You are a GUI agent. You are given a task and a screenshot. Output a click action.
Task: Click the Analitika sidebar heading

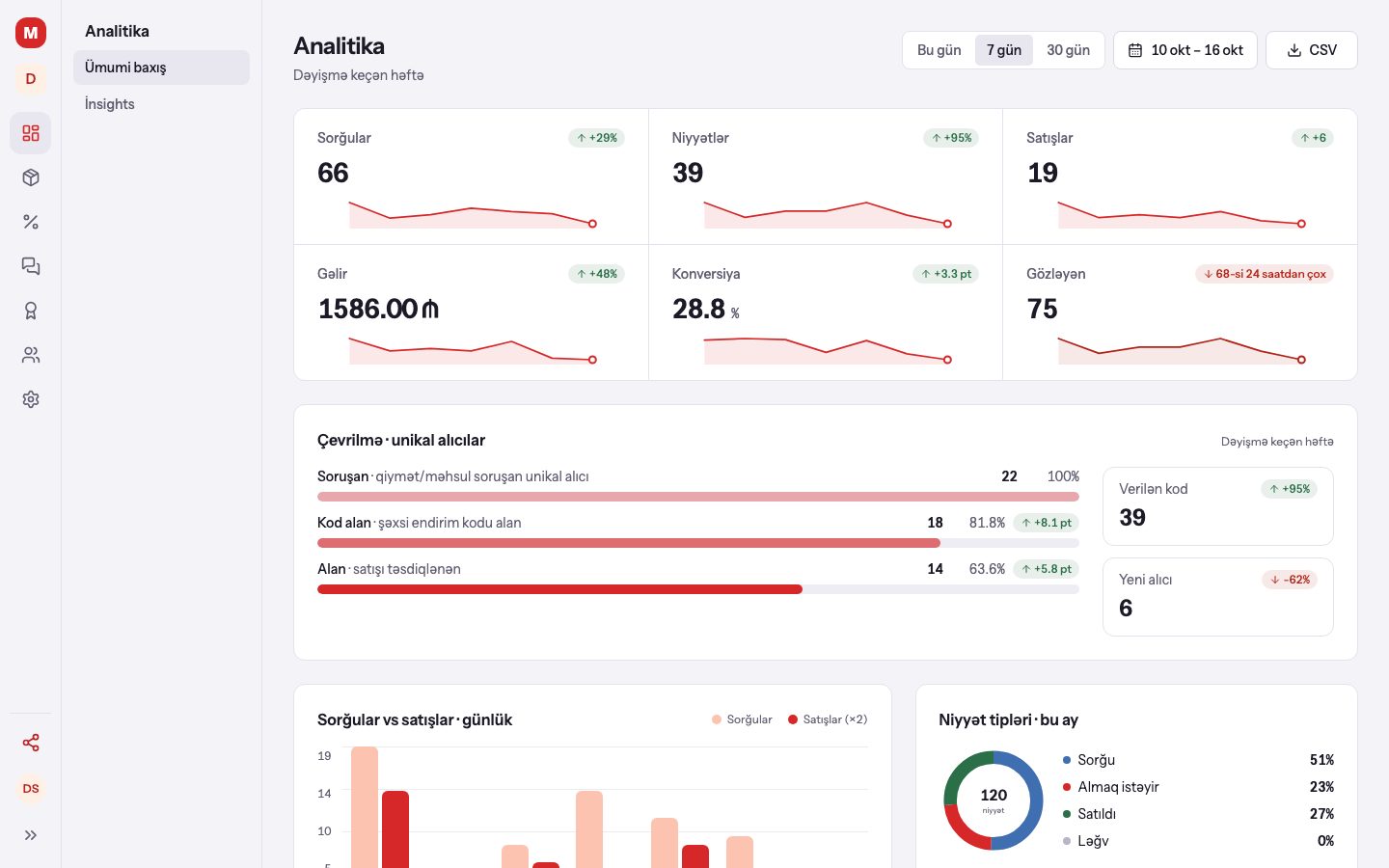coord(117,31)
